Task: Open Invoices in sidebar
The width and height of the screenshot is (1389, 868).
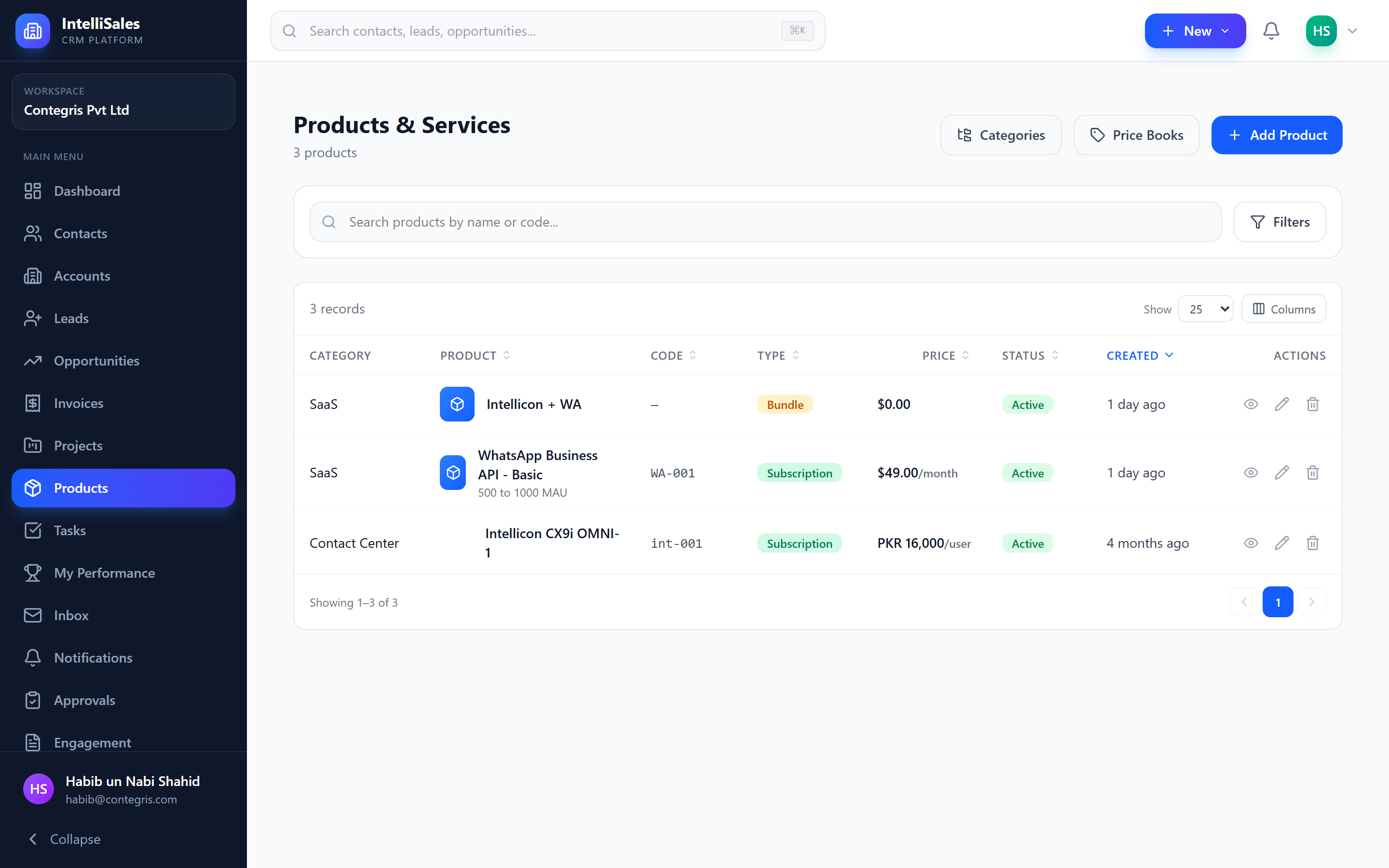Action: (x=123, y=404)
